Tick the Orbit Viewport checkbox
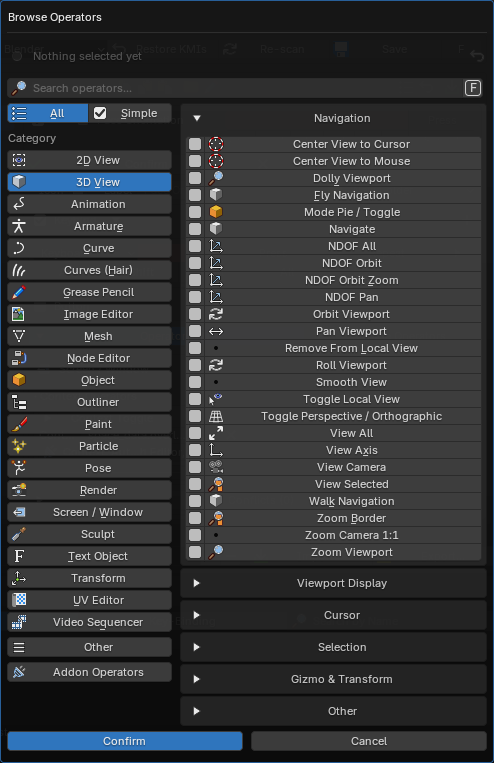 (x=195, y=314)
